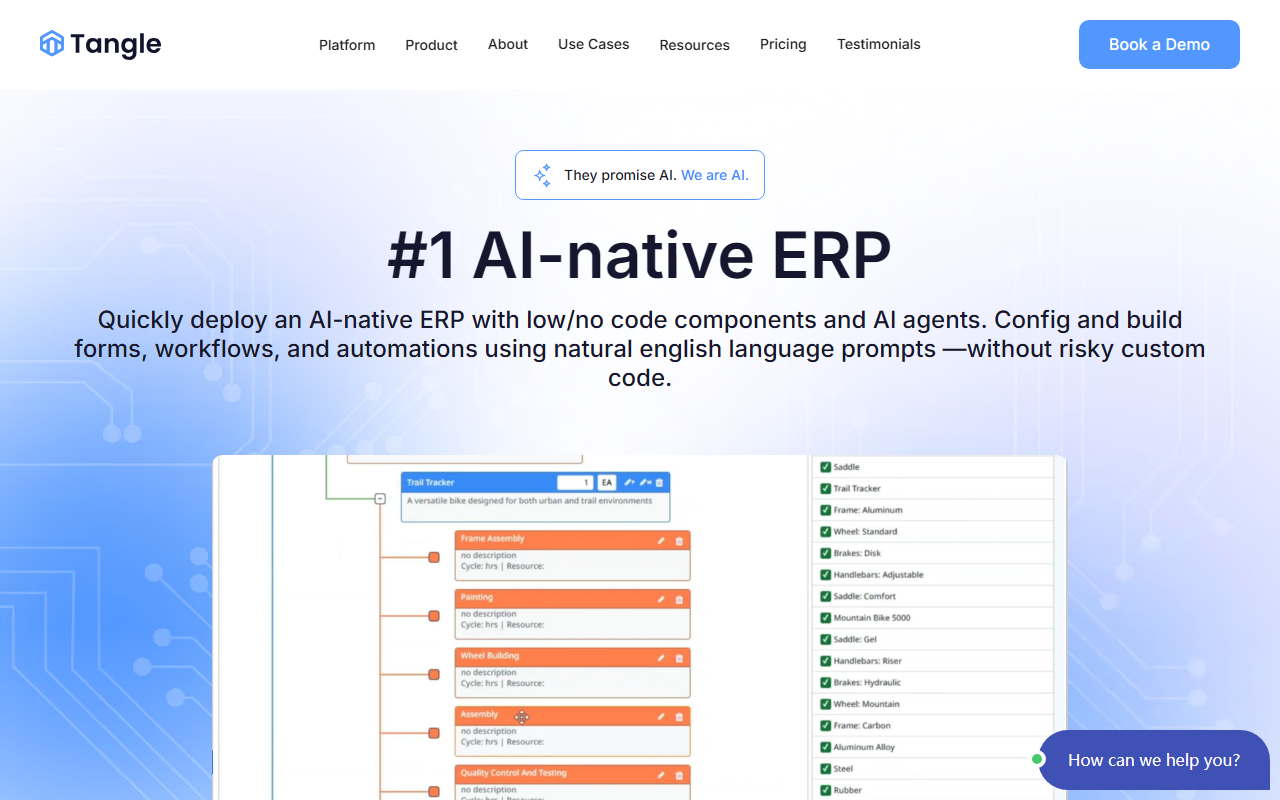Image resolution: width=1280 pixels, height=800 pixels.
Task: Click the orange square handle beside Wheel Building
Action: tap(434, 675)
